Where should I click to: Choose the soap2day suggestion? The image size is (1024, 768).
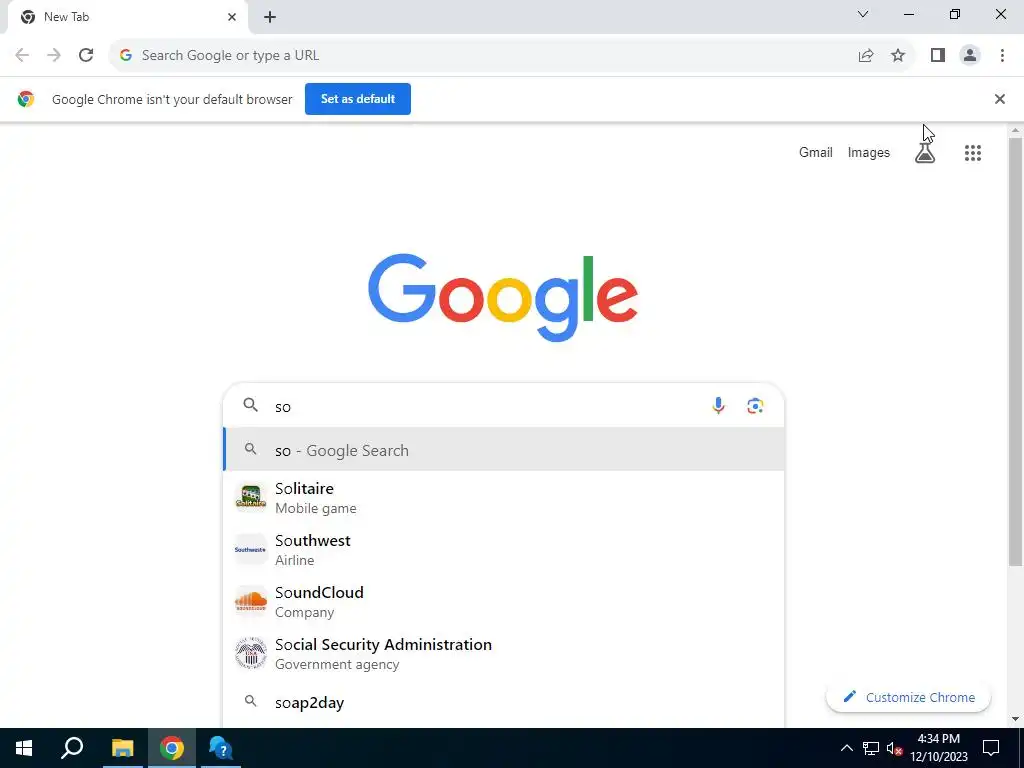pos(504,703)
